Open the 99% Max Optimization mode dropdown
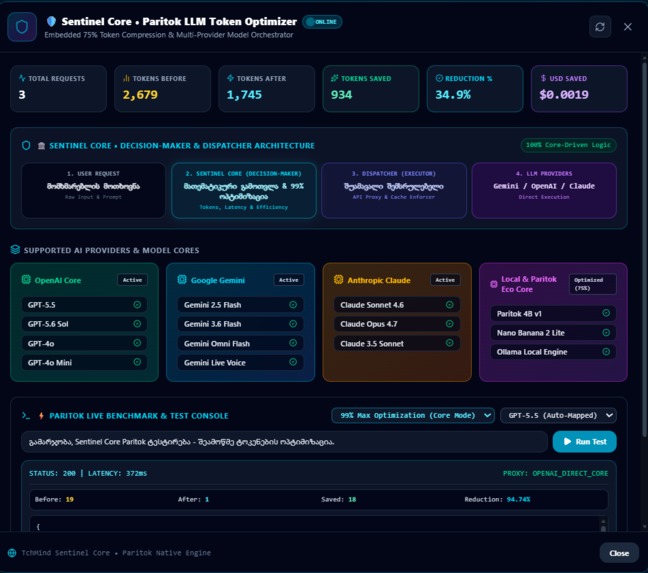The width and height of the screenshot is (648, 573). pos(413,415)
